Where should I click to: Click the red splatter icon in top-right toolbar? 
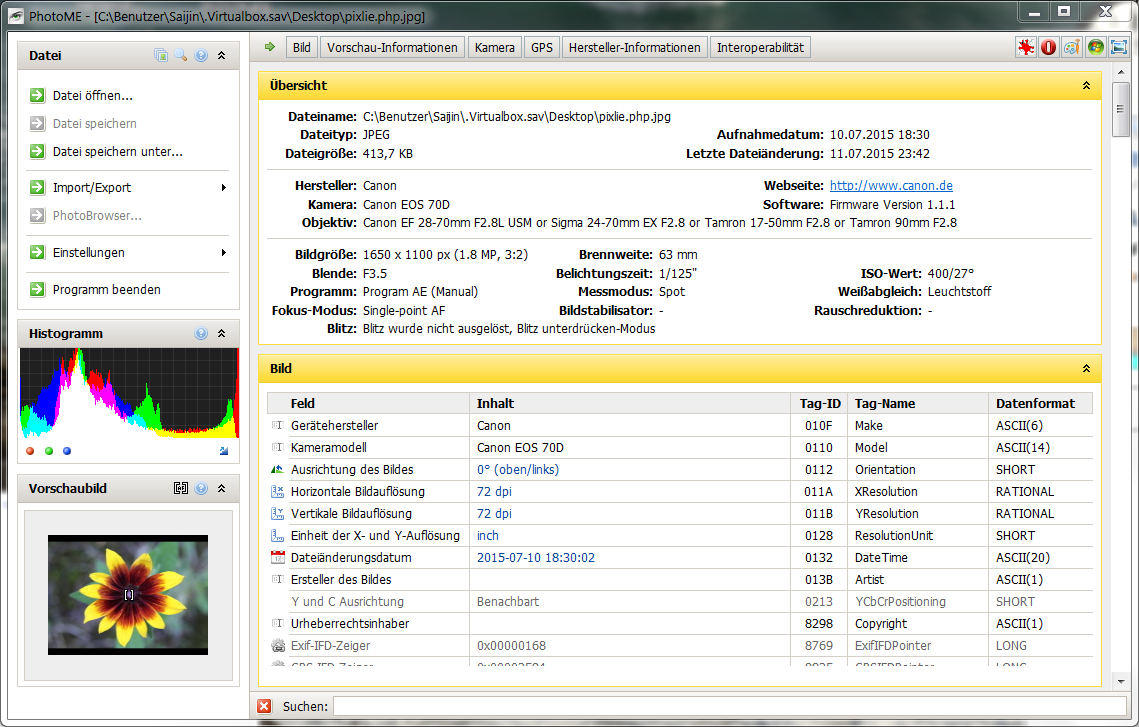[1025, 47]
